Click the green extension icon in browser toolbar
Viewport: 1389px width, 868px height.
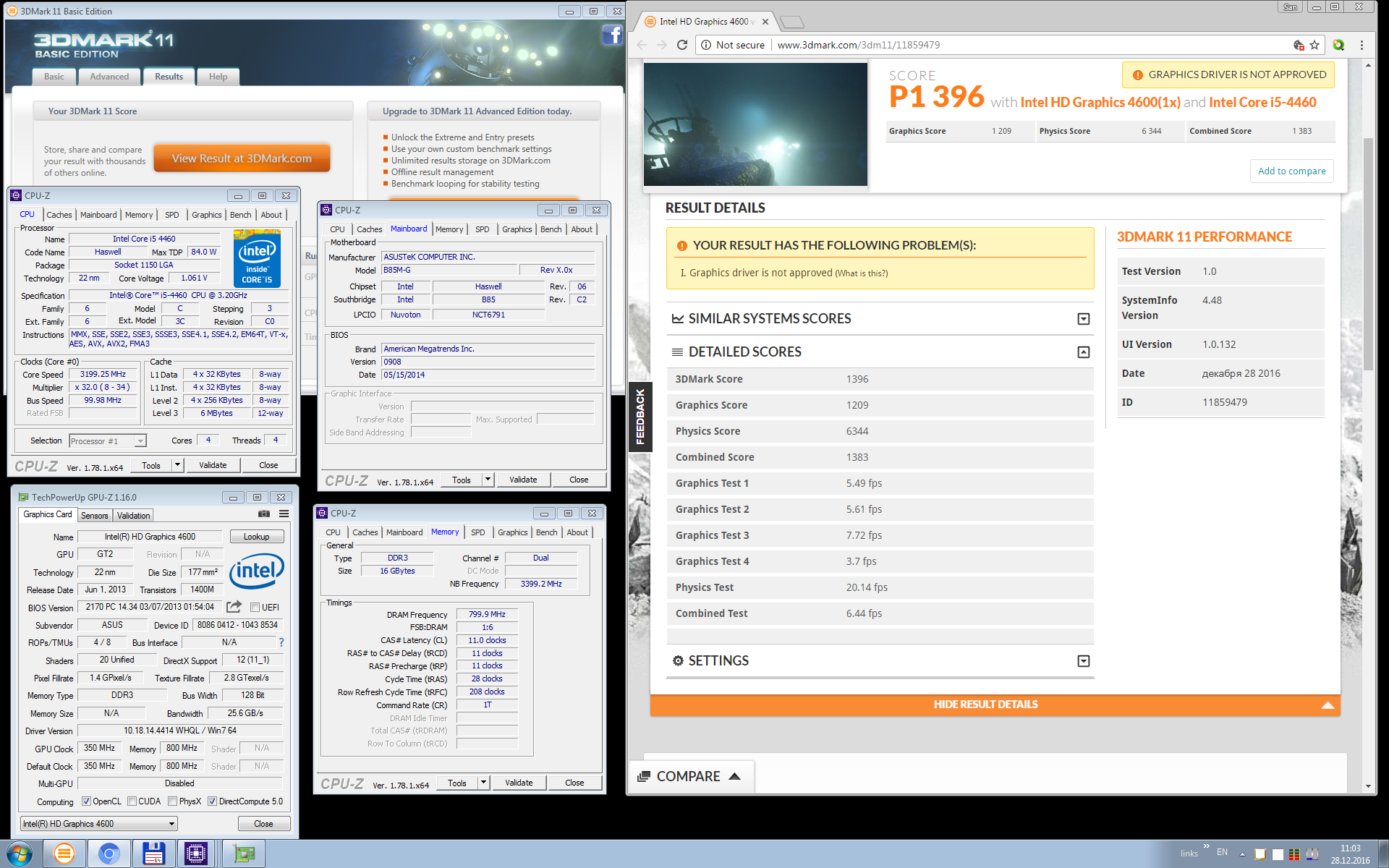tap(1338, 45)
